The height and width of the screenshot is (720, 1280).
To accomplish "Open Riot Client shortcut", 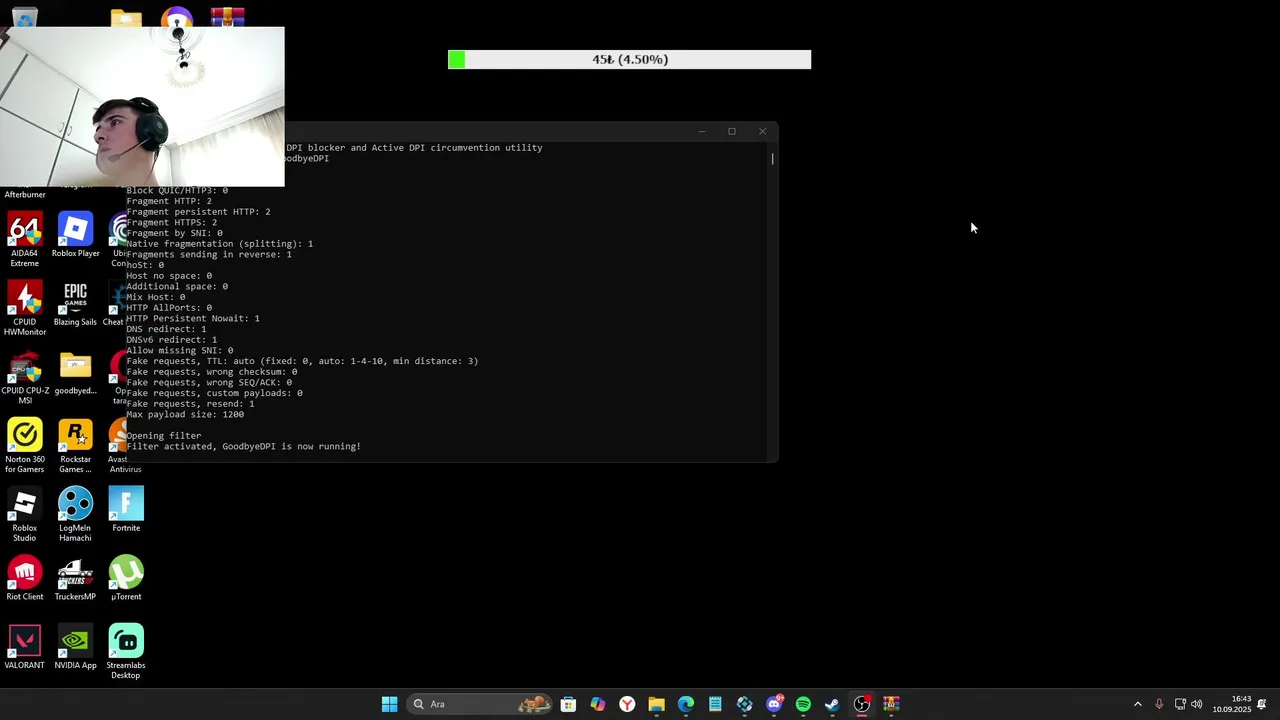I will 25,579.
